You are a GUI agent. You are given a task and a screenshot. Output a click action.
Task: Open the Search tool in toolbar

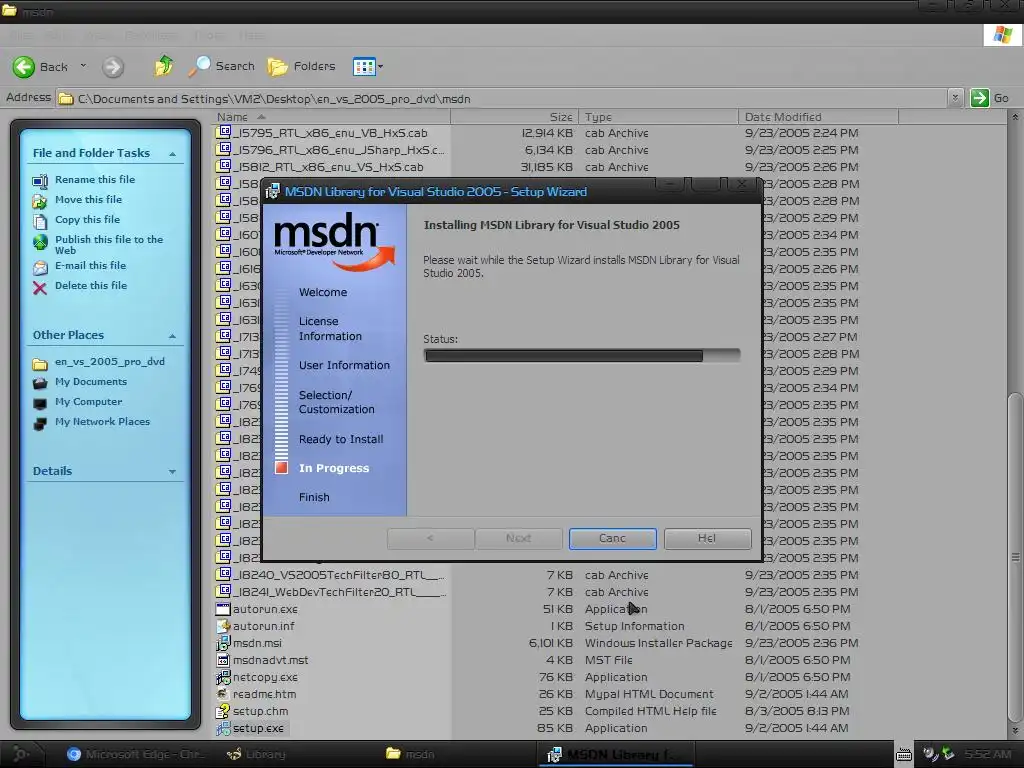tap(221, 66)
